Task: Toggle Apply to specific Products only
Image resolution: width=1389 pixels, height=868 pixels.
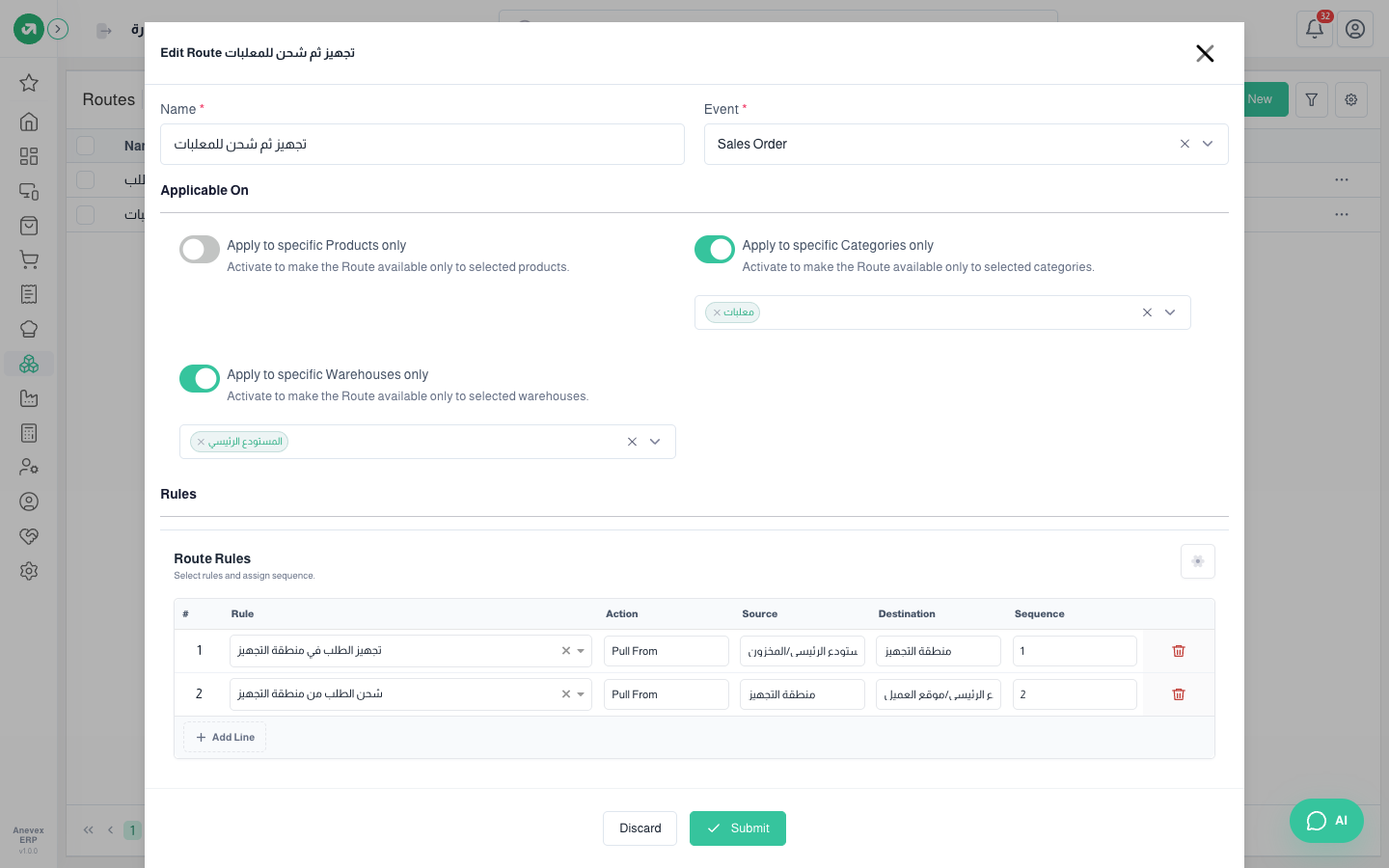Action: pyautogui.click(x=200, y=250)
